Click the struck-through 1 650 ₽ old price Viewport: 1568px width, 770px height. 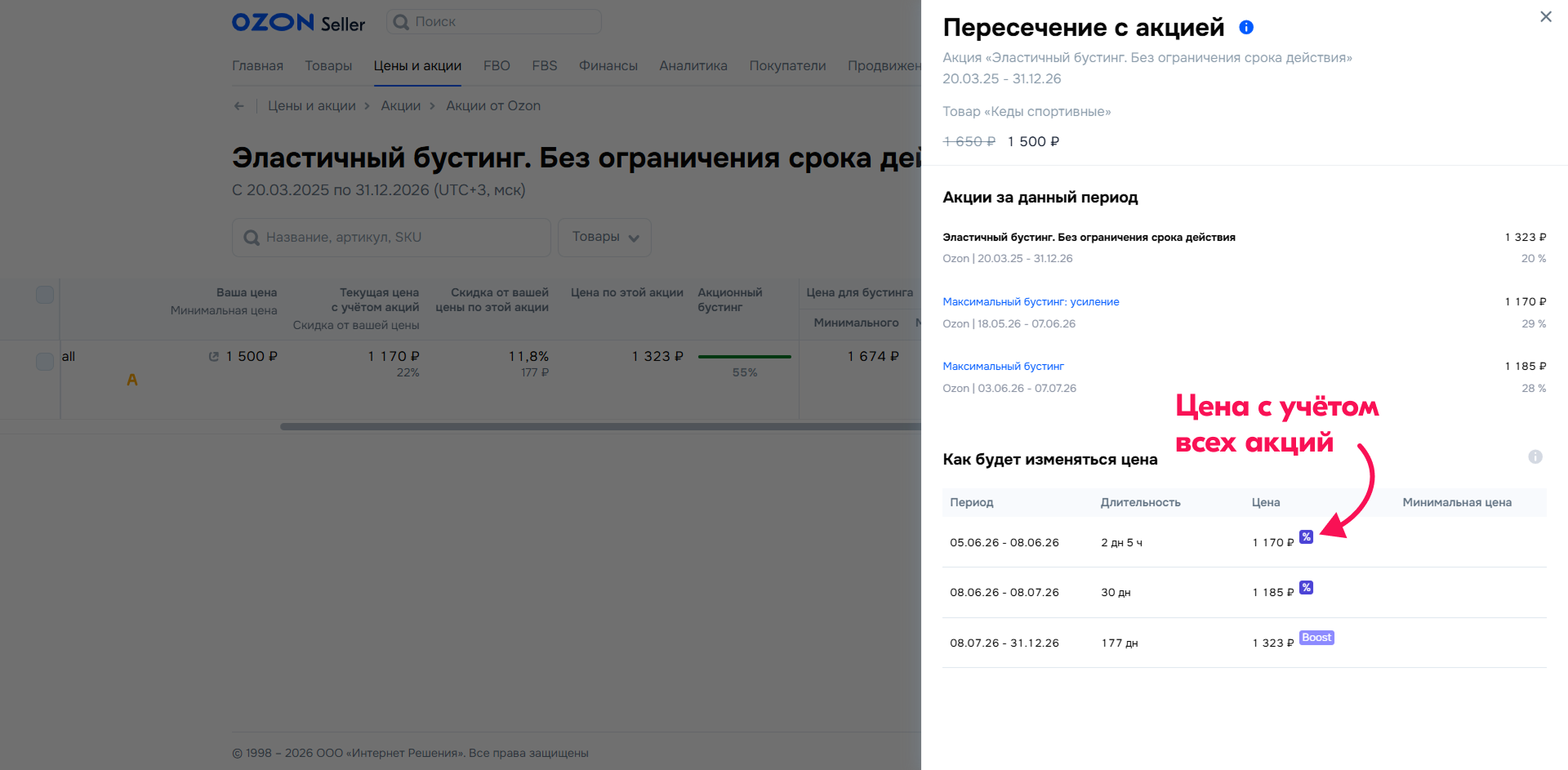click(969, 142)
